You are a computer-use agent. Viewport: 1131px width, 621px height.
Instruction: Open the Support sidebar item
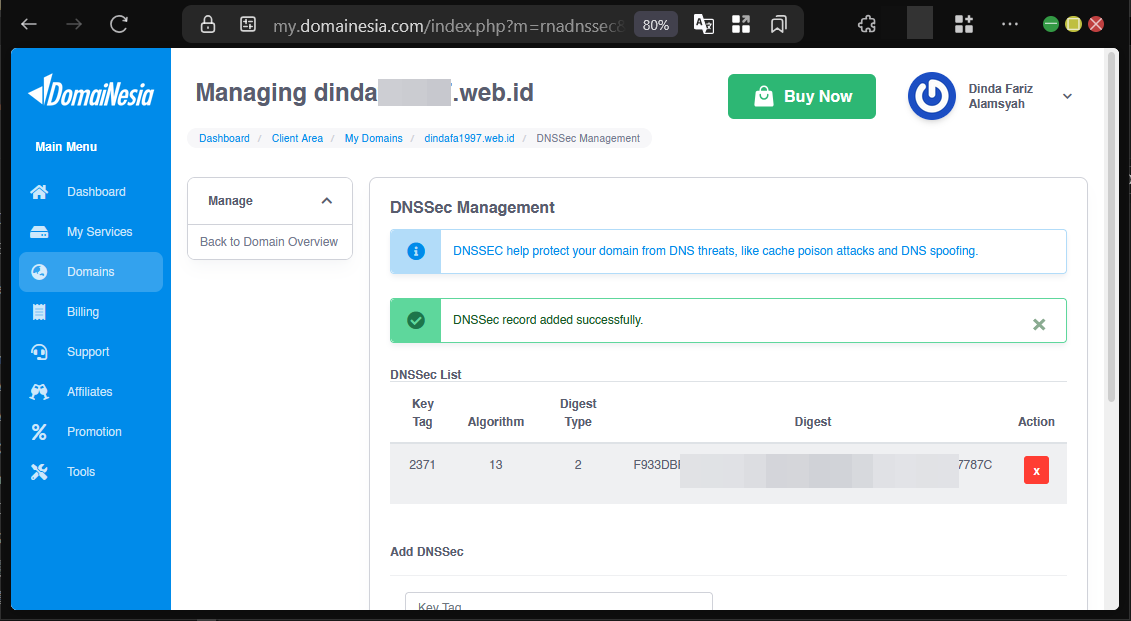coord(91,352)
